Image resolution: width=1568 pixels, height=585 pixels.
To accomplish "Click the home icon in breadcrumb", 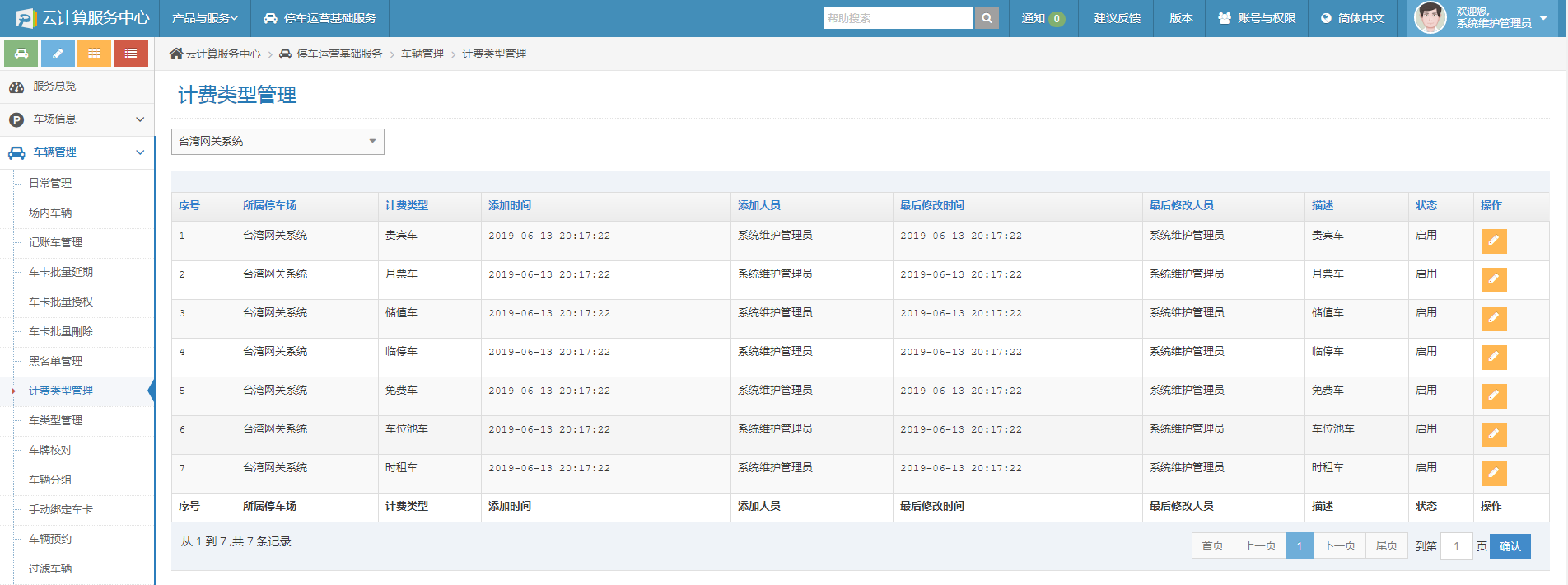I will point(176,54).
